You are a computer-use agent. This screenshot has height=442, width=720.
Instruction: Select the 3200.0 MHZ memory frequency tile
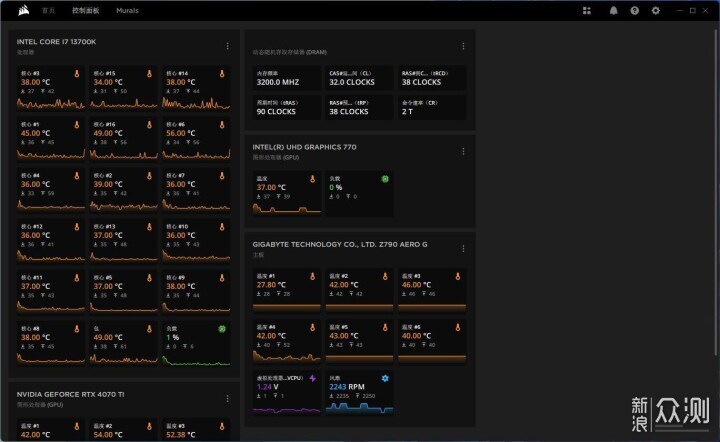click(x=287, y=78)
